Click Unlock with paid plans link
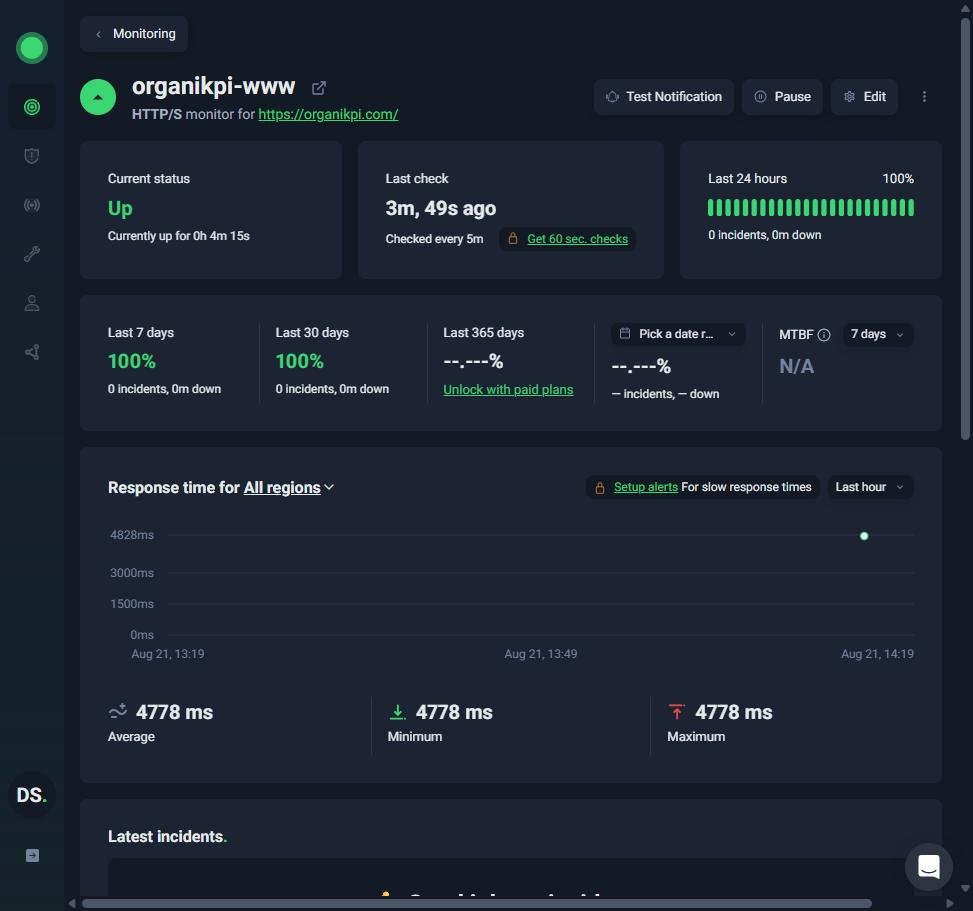 click(508, 390)
